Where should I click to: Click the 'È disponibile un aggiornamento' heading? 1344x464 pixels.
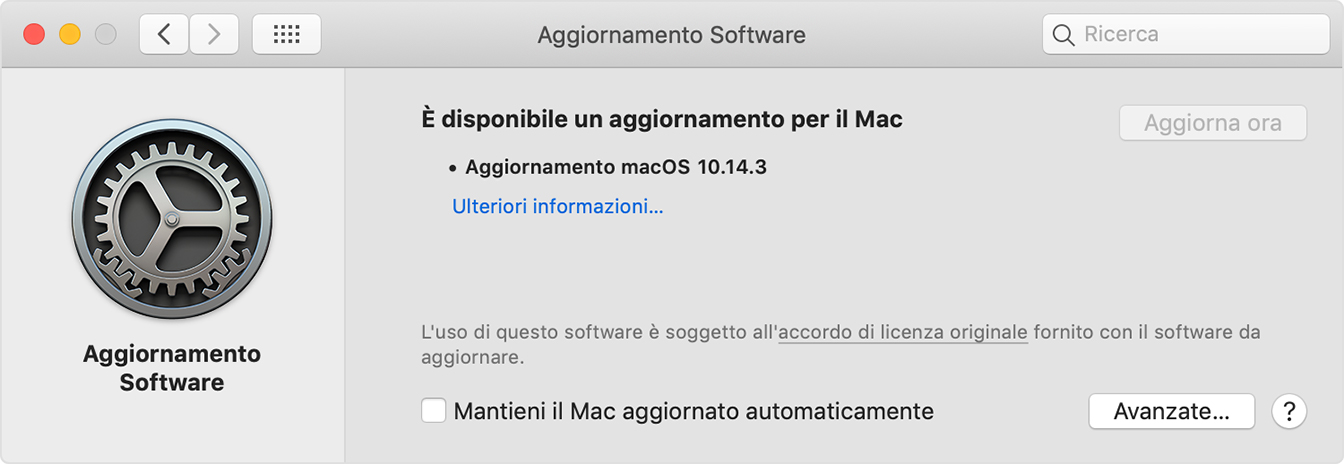click(662, 120)
